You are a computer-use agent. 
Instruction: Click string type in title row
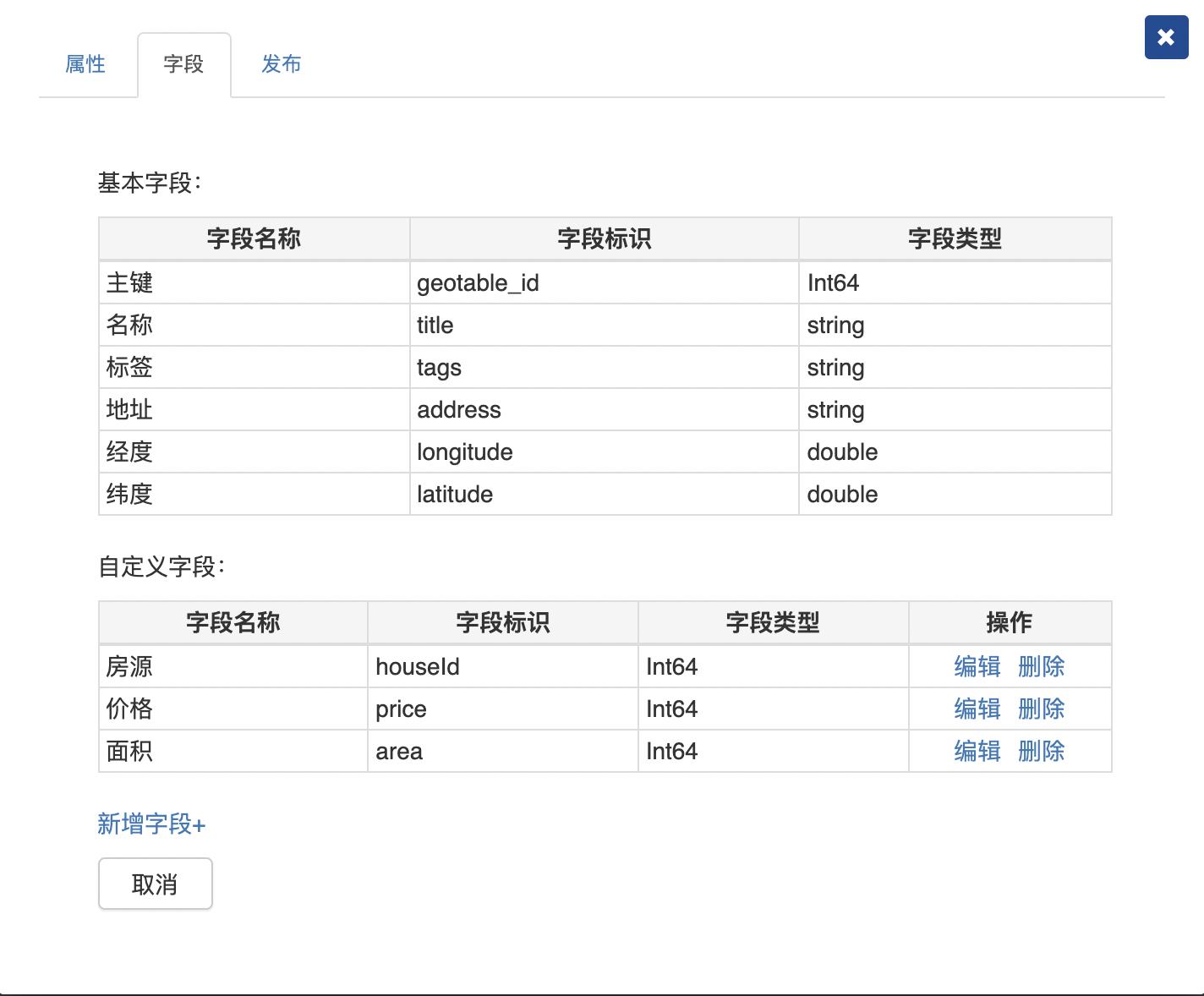point(955,325)
